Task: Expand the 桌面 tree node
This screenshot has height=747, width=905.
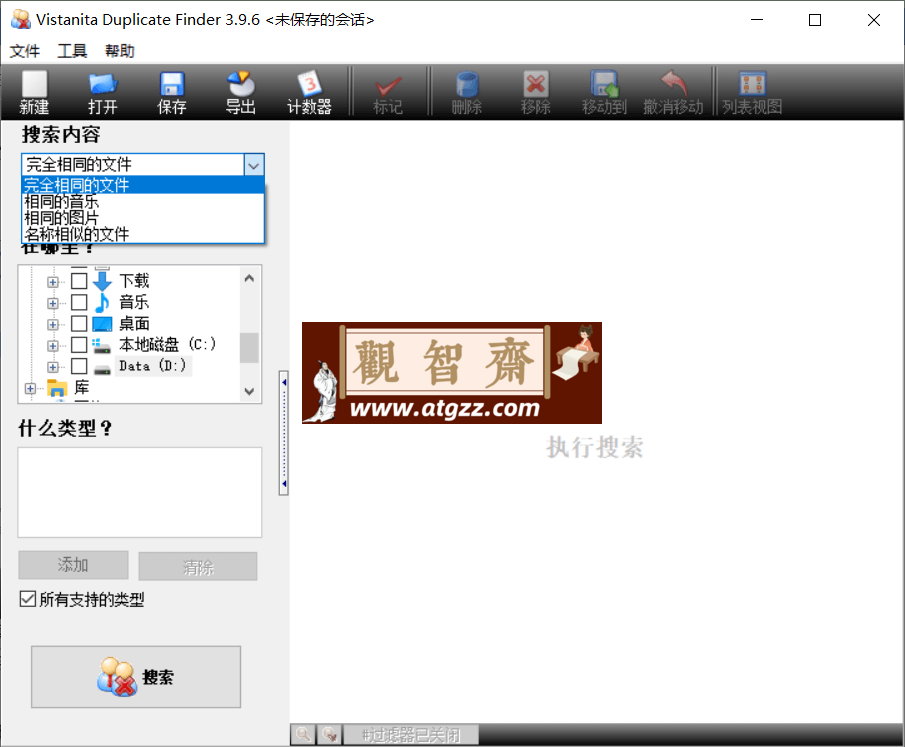Action: [x=53, y=324]
